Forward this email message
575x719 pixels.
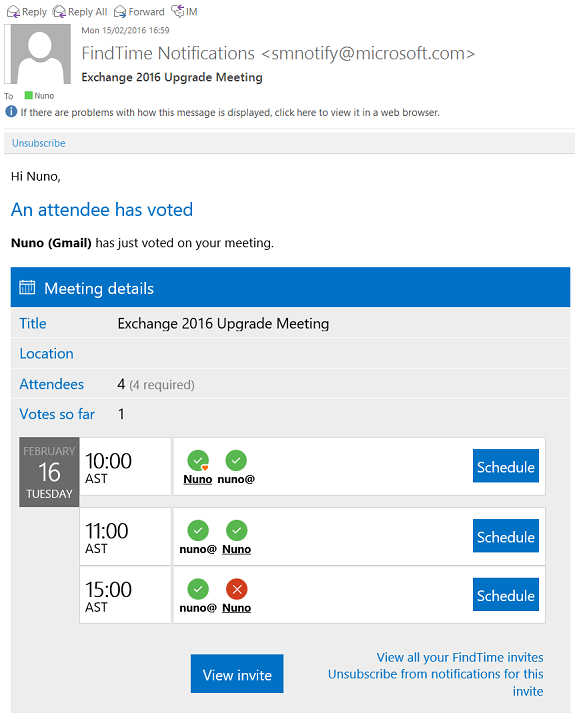pyautogui.click(x=139, y=11)
